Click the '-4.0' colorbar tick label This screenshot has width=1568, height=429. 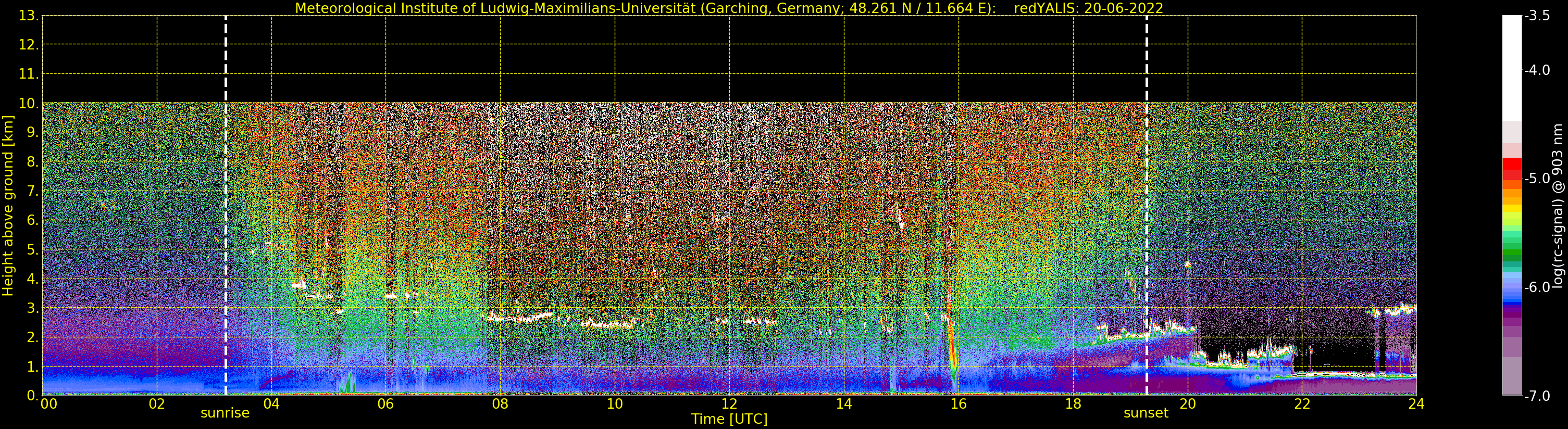tap(1537, 71)
